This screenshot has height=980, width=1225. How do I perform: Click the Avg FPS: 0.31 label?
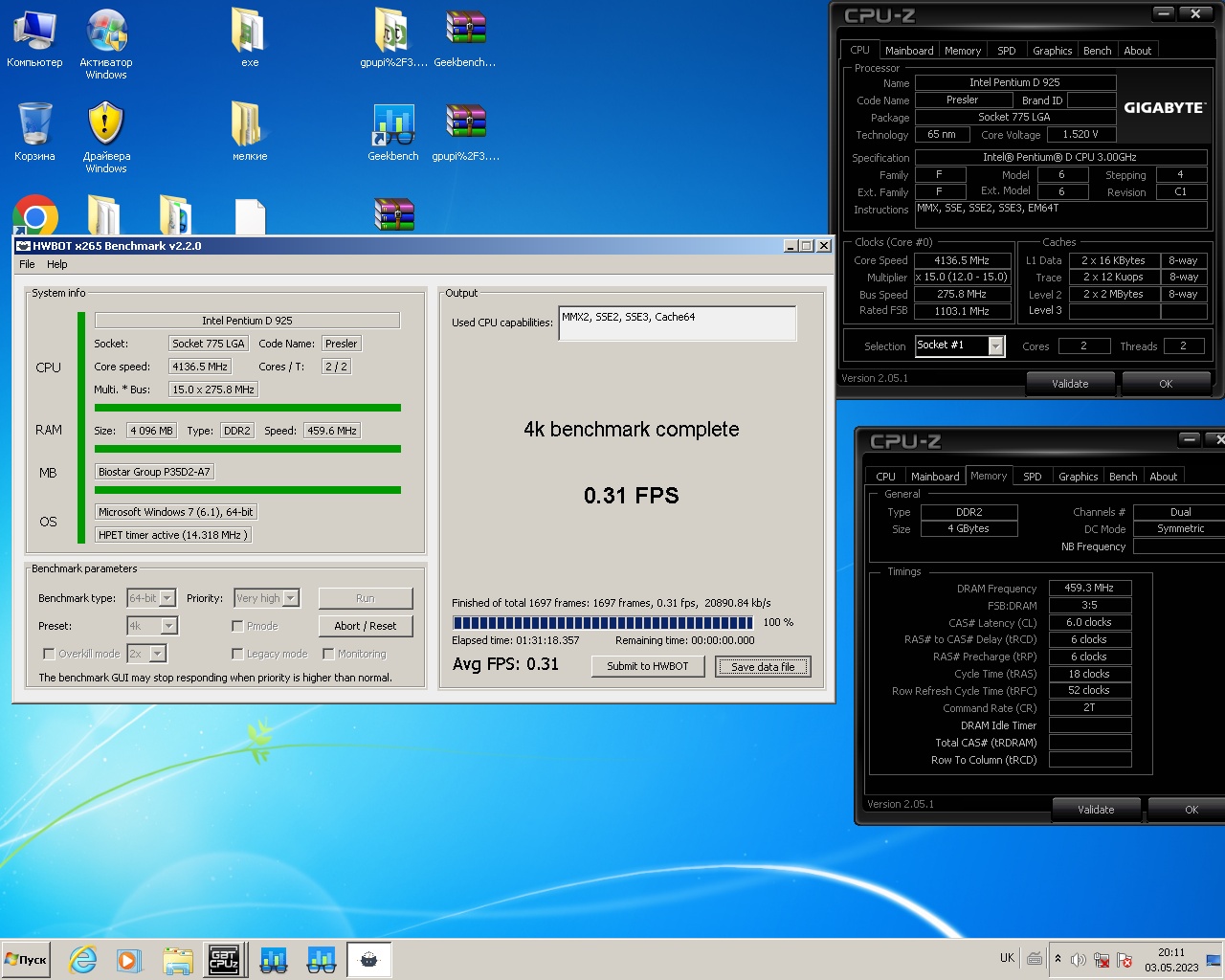coord(505,664)
